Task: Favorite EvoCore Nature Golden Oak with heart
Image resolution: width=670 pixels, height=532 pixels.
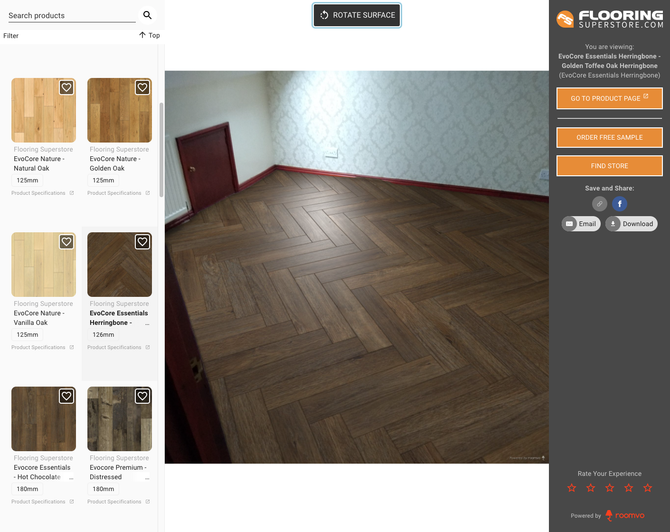Action: (x=142, y=88)
